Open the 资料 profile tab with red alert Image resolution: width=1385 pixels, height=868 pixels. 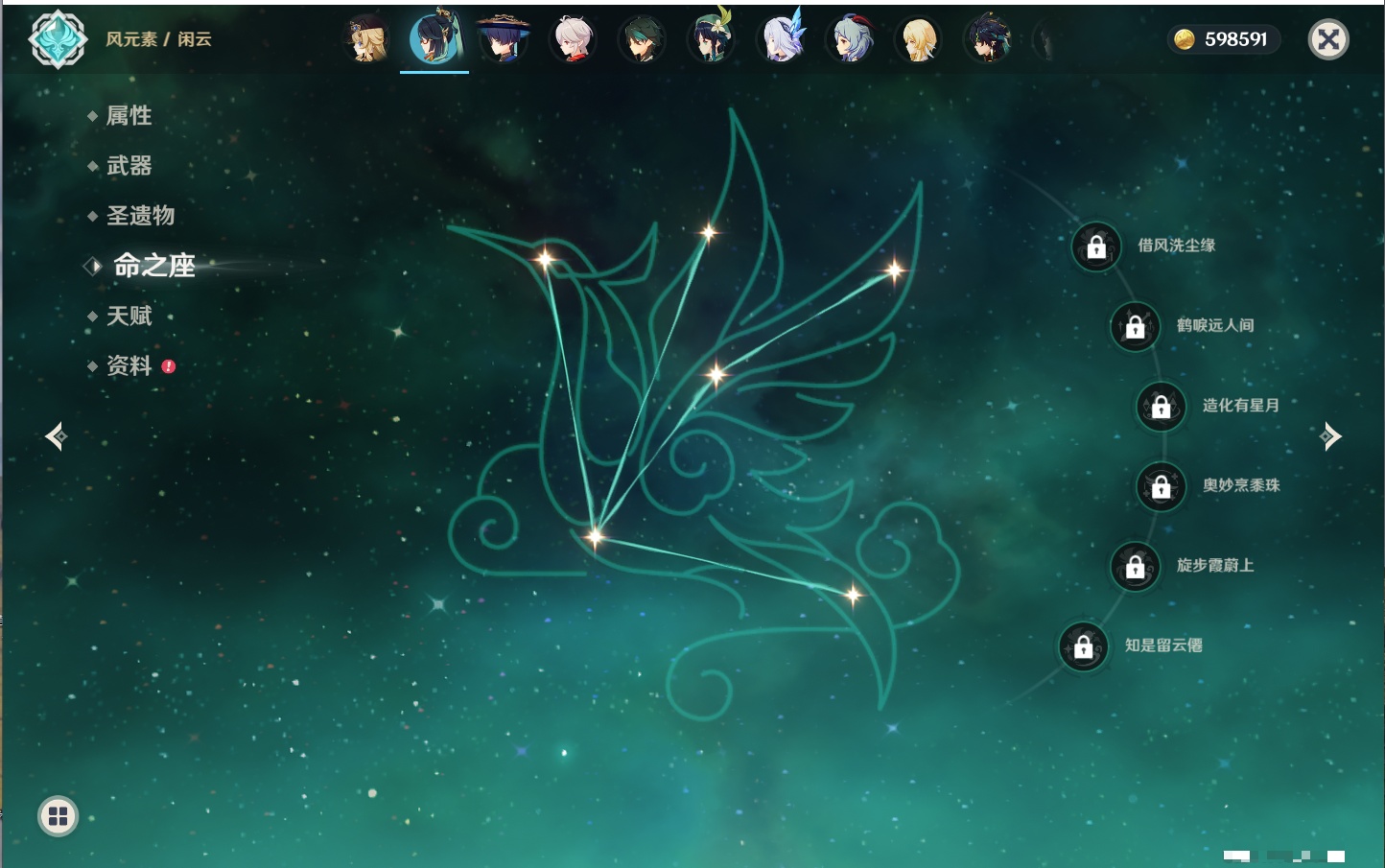point(129,365)
